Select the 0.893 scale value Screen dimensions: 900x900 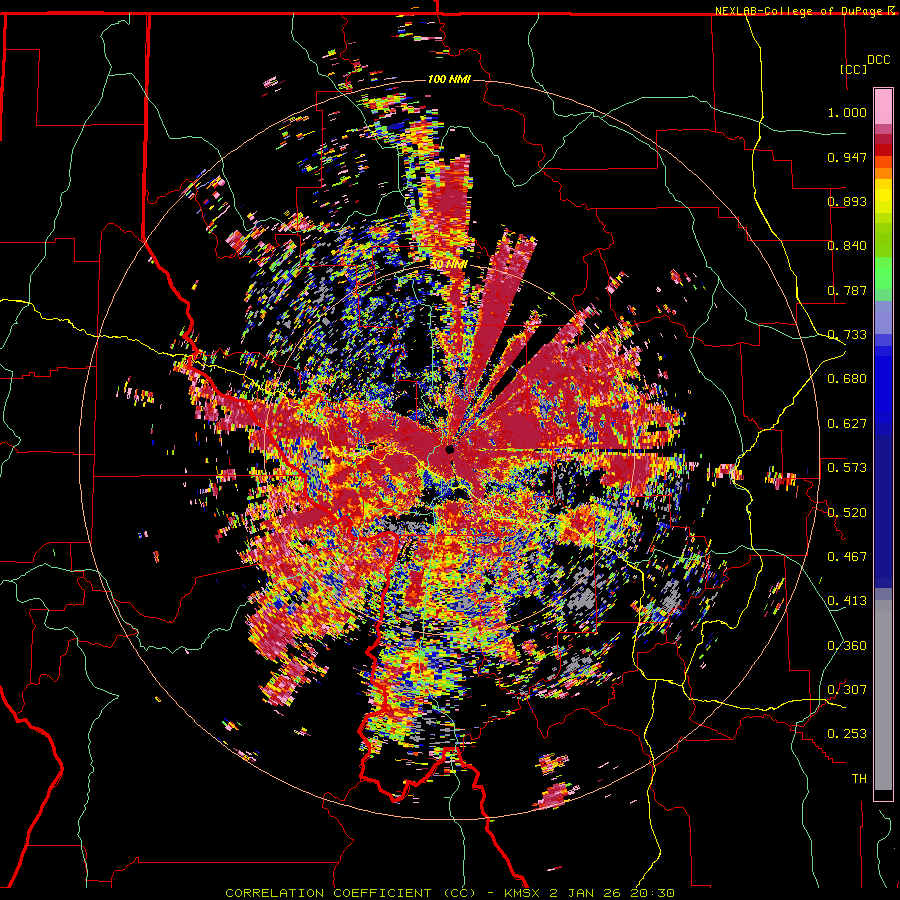tap(847, 201)
